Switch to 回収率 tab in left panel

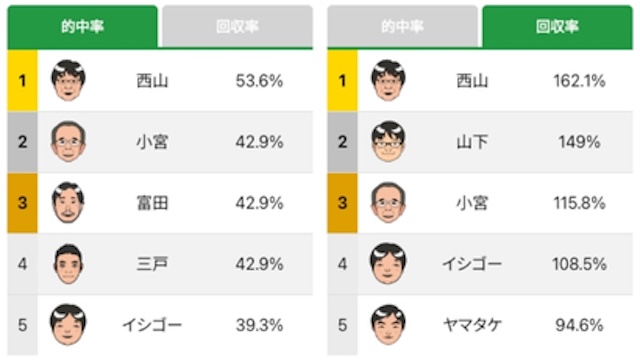pyautogui.click(x=238, y=27)
